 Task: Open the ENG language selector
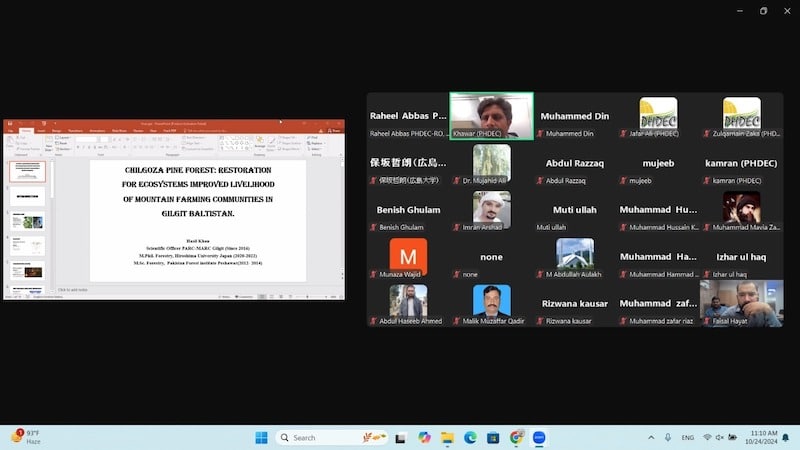[688, 437]
